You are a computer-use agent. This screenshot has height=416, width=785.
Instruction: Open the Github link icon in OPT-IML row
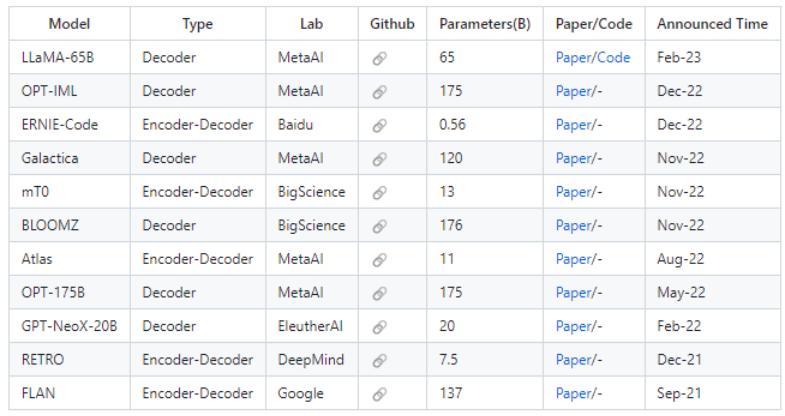[379, 92]
